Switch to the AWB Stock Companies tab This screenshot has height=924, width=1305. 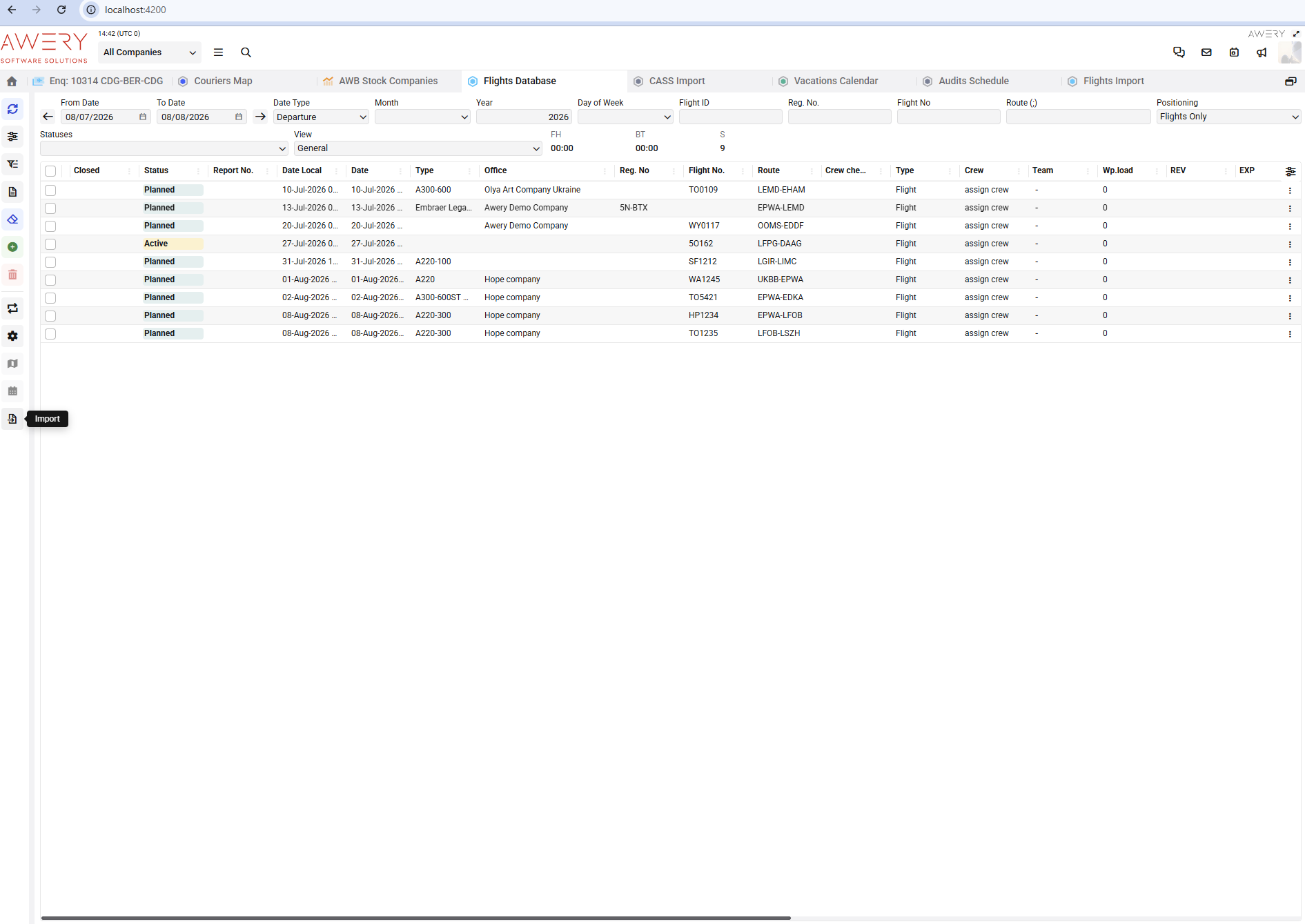coord(388,81)
